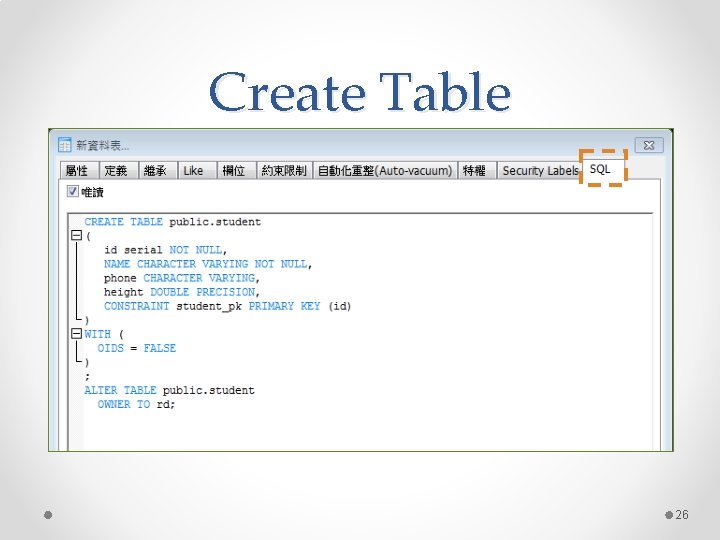The width and height of the screenshot is (720, 540).
Task: Select the SQL tab
Action: coord(602,169)
